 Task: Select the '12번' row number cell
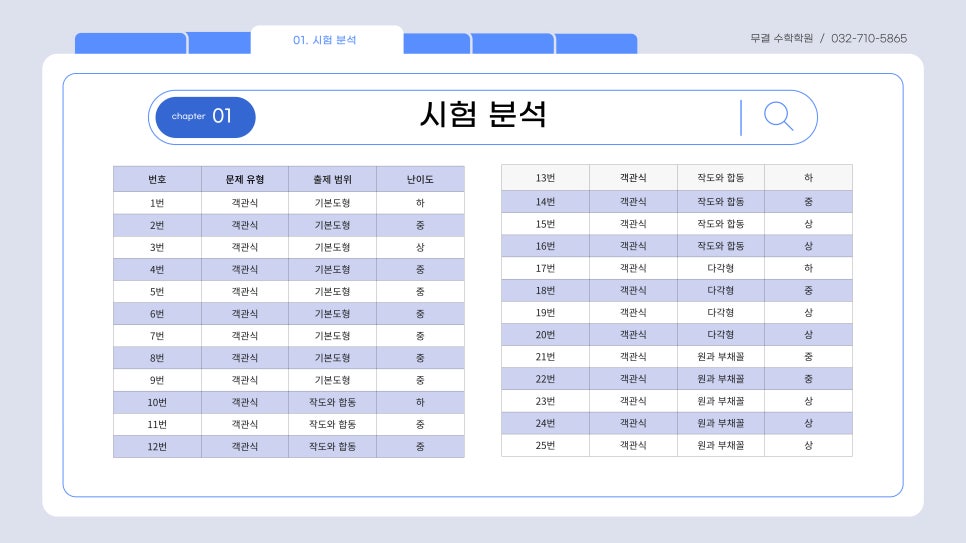point(157,447)
